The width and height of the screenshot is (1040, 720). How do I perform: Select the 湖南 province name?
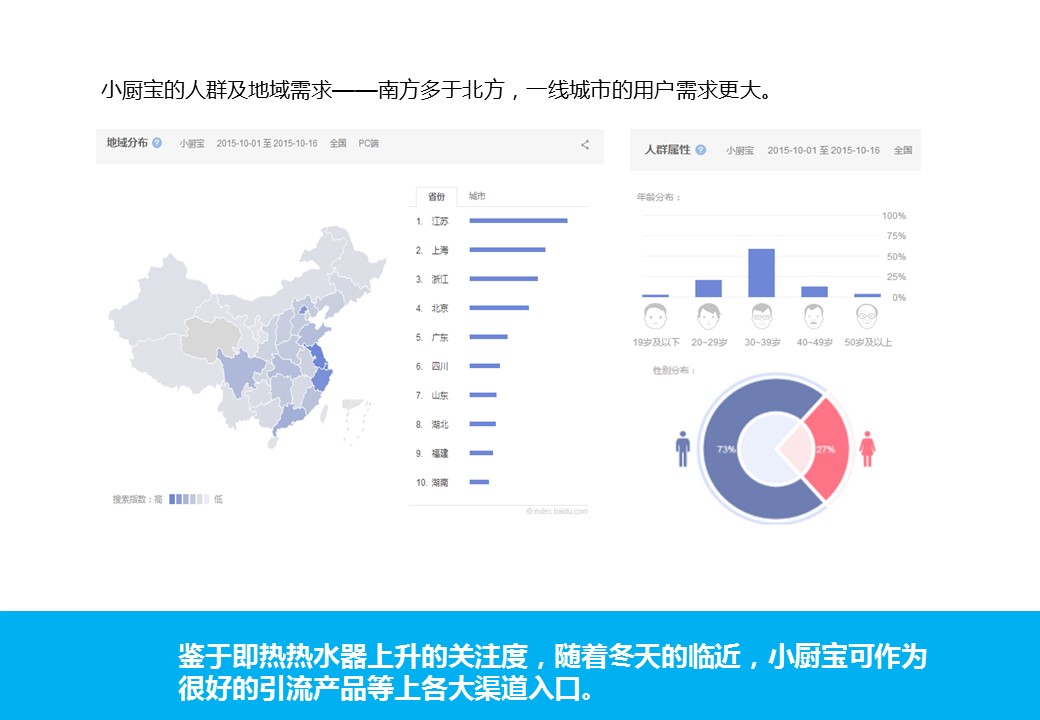click(x=440, y=483)
